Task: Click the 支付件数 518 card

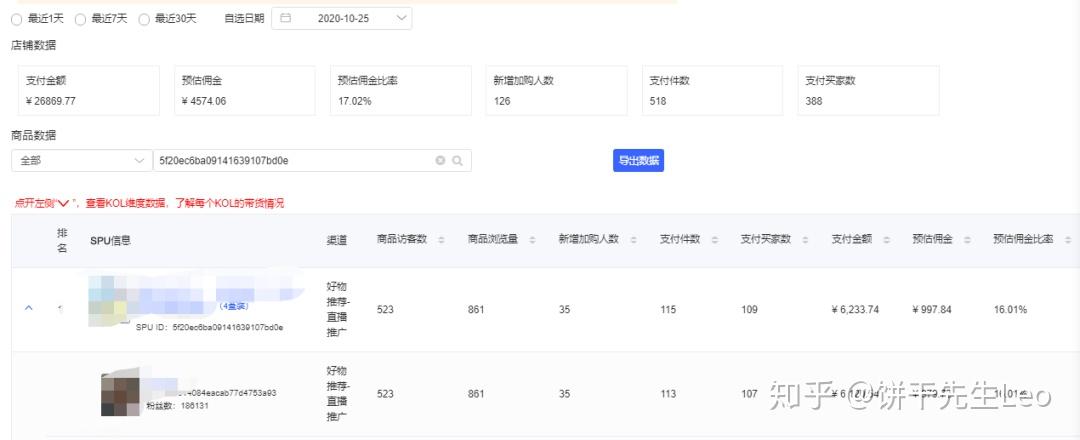Action: click(x=712, y=90)
